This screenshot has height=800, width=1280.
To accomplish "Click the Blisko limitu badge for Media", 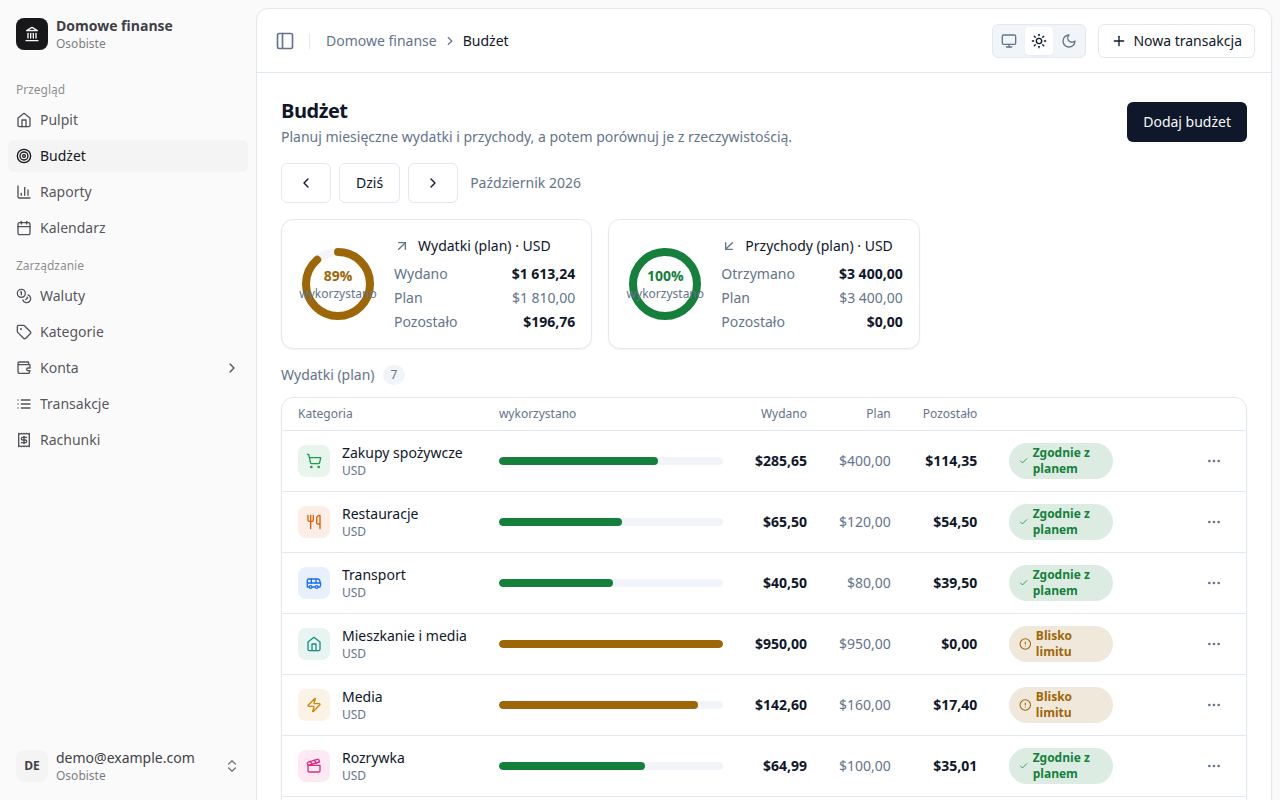I will pos(1061,705).
